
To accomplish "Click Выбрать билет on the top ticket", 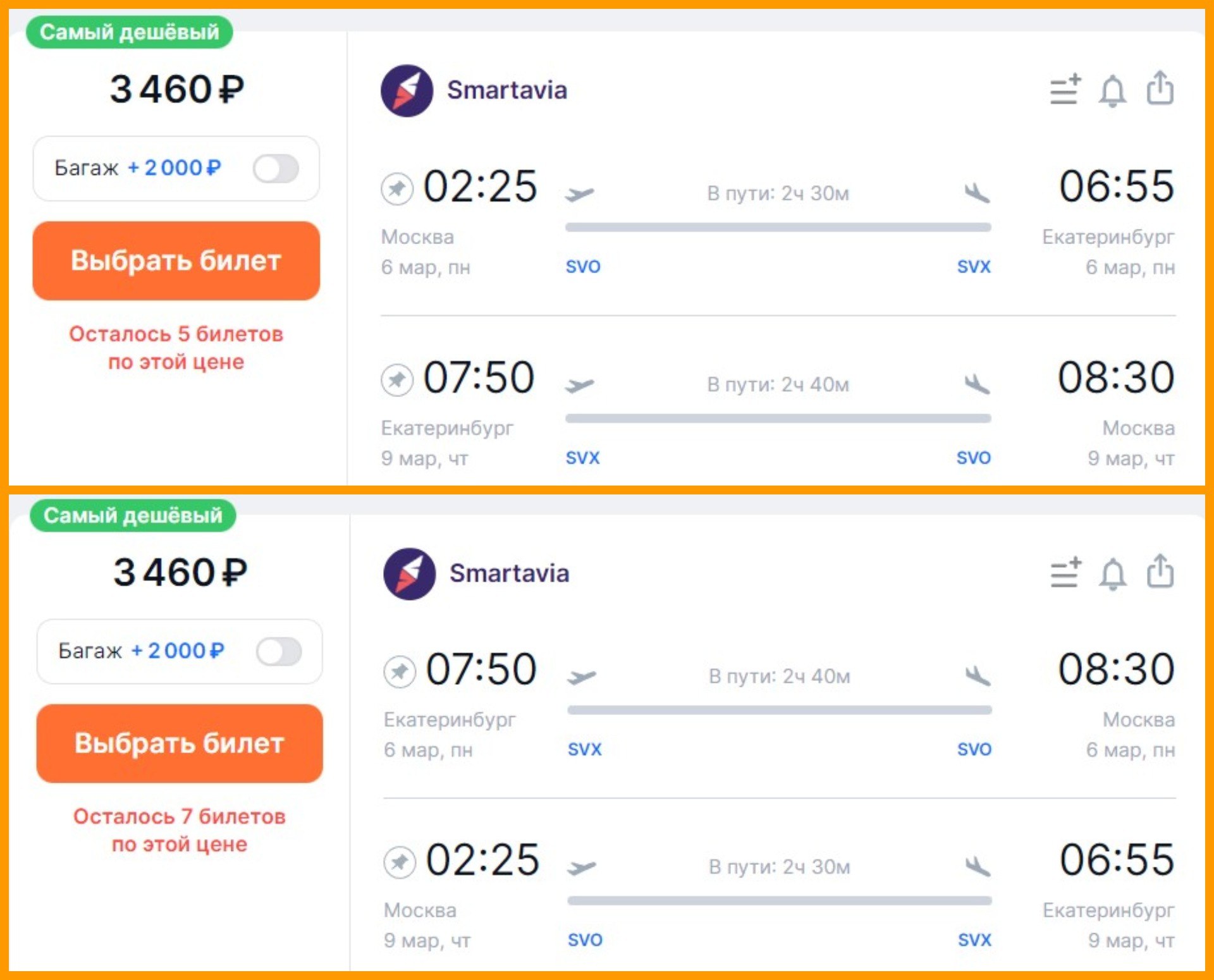I will 176,260.
